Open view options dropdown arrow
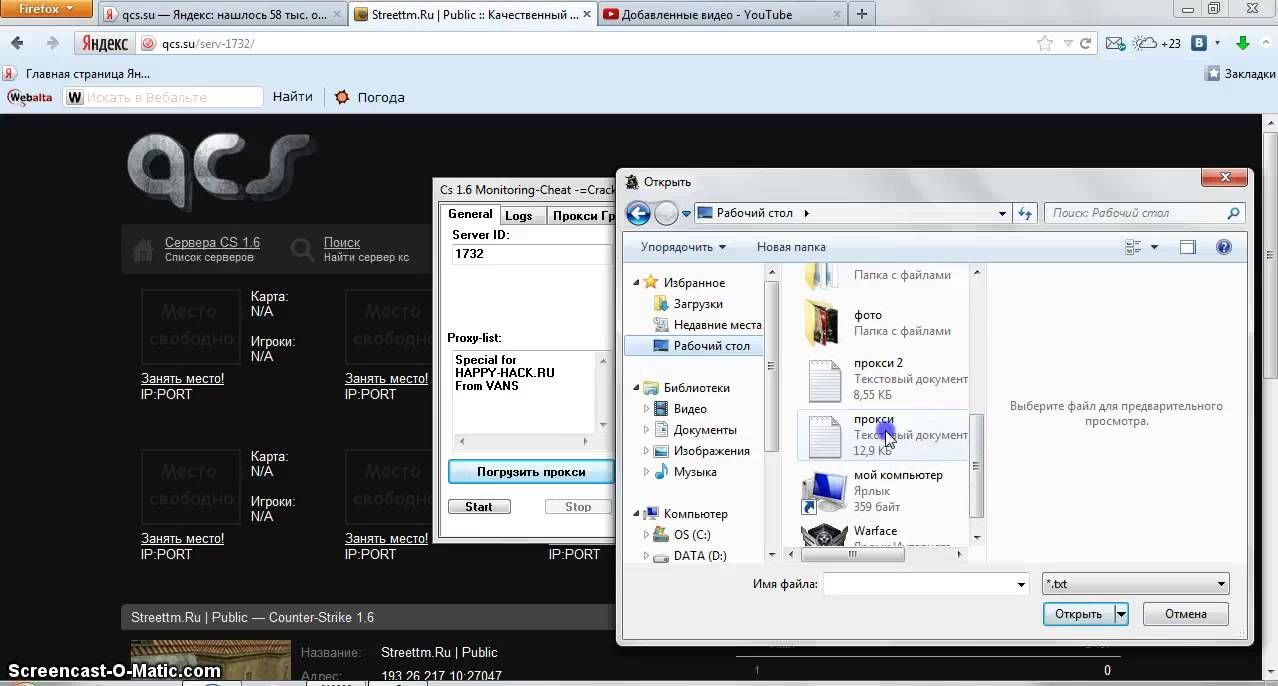 1154,247
